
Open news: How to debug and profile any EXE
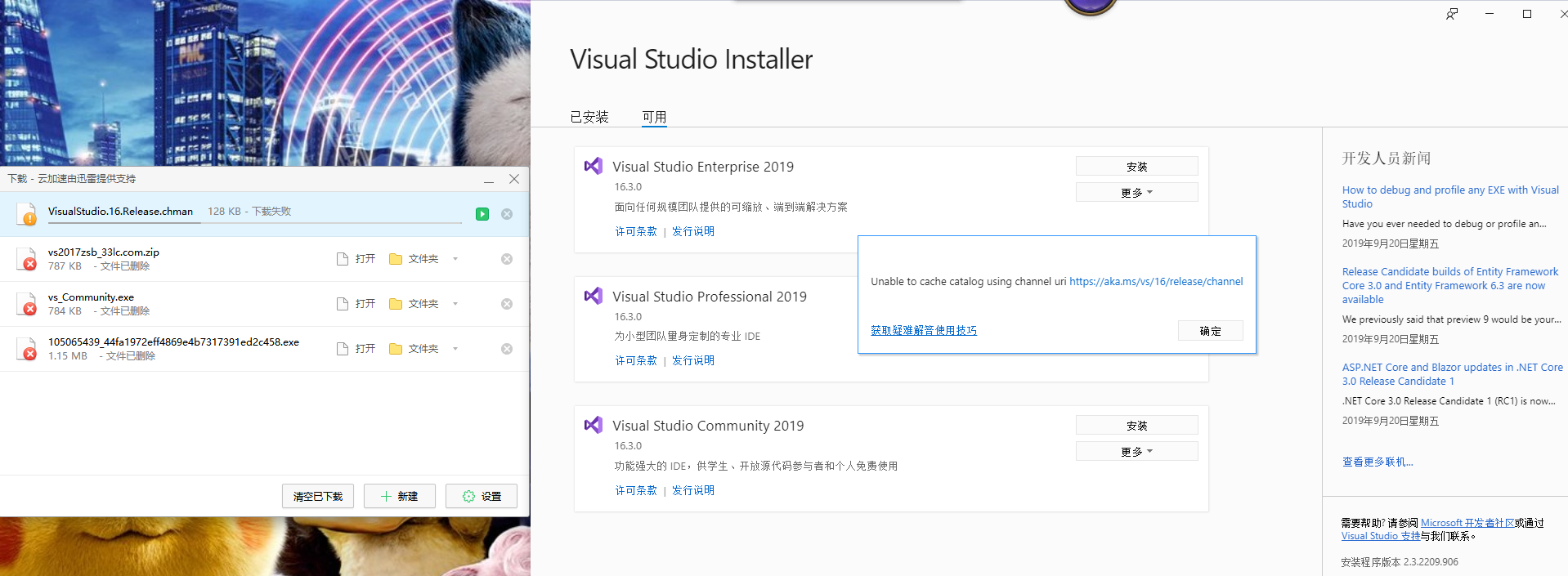click(x=1450, y=197)
